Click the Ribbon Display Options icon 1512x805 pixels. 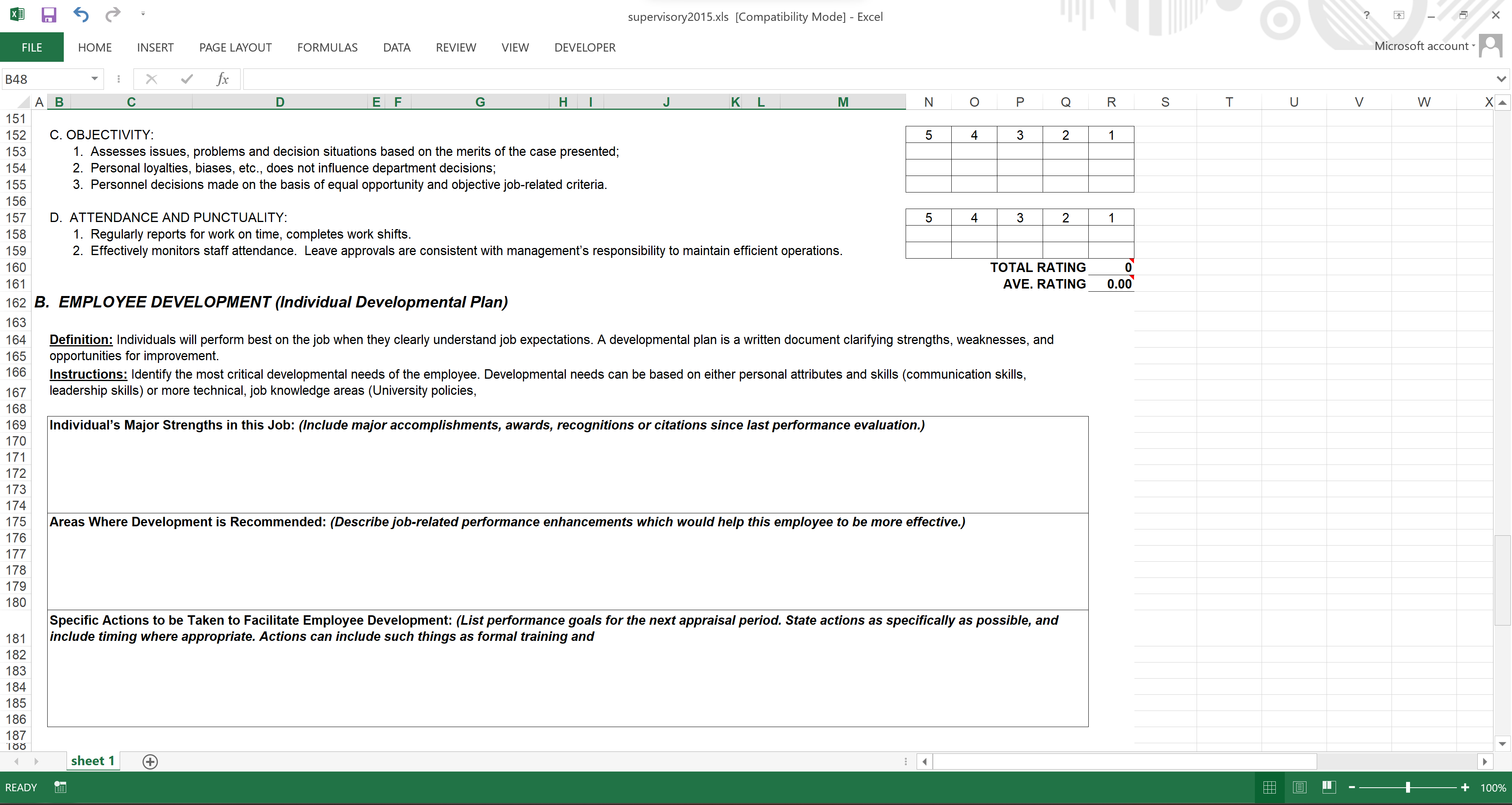(x=1399, y=16)
